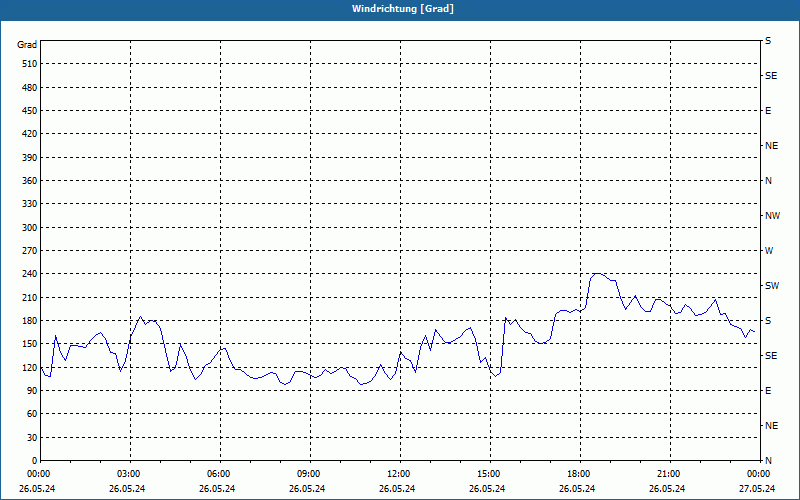Select the SE compass label level with 120
Image resolution: width=800 pixels, height=500 pixels.
(x=771, y=356)
